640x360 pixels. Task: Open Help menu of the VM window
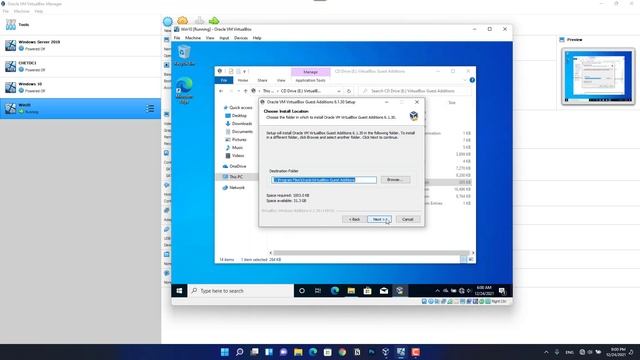[x=257, y=38]
